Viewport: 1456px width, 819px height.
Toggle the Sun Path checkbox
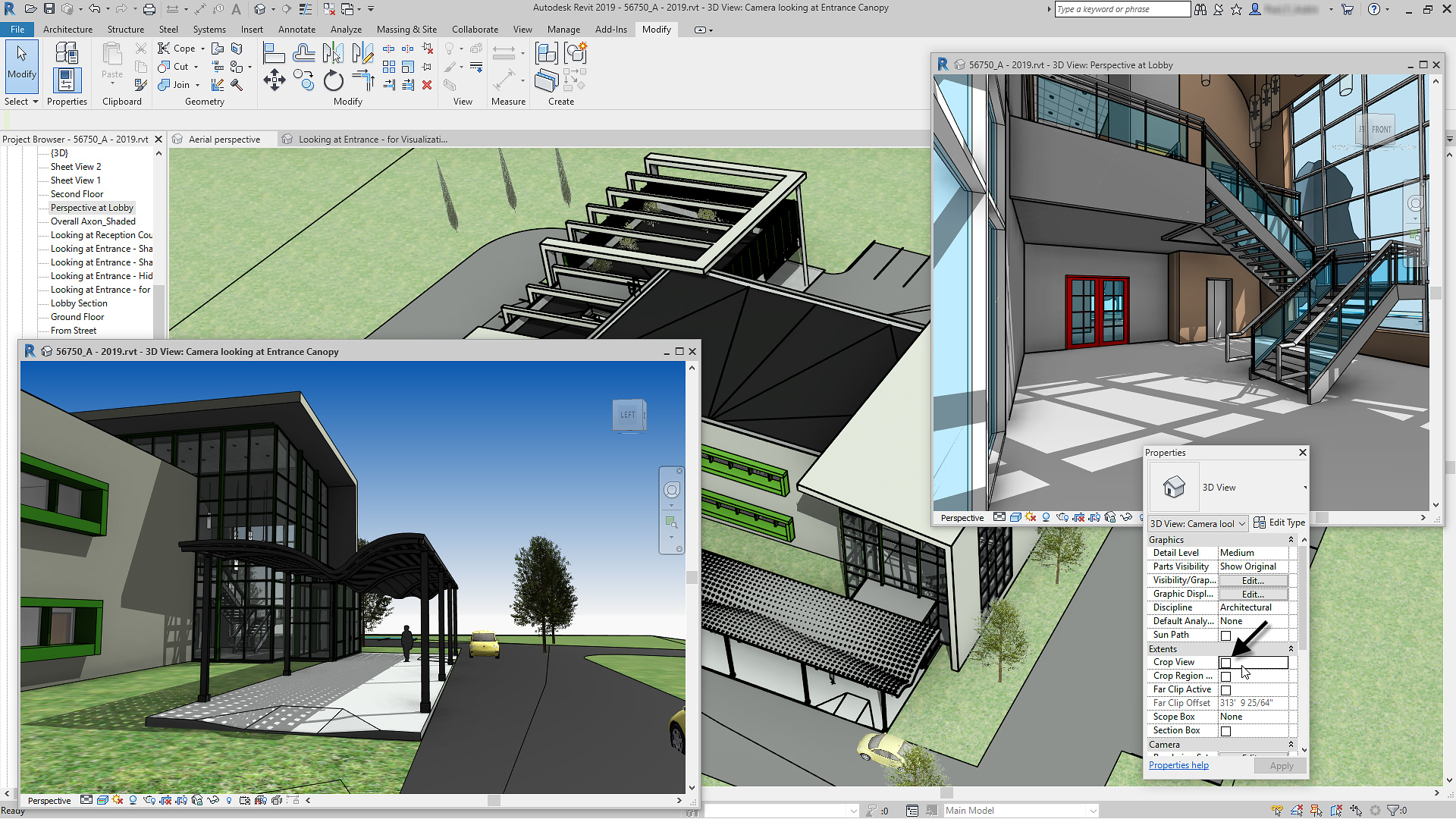tap(1225, 635)
